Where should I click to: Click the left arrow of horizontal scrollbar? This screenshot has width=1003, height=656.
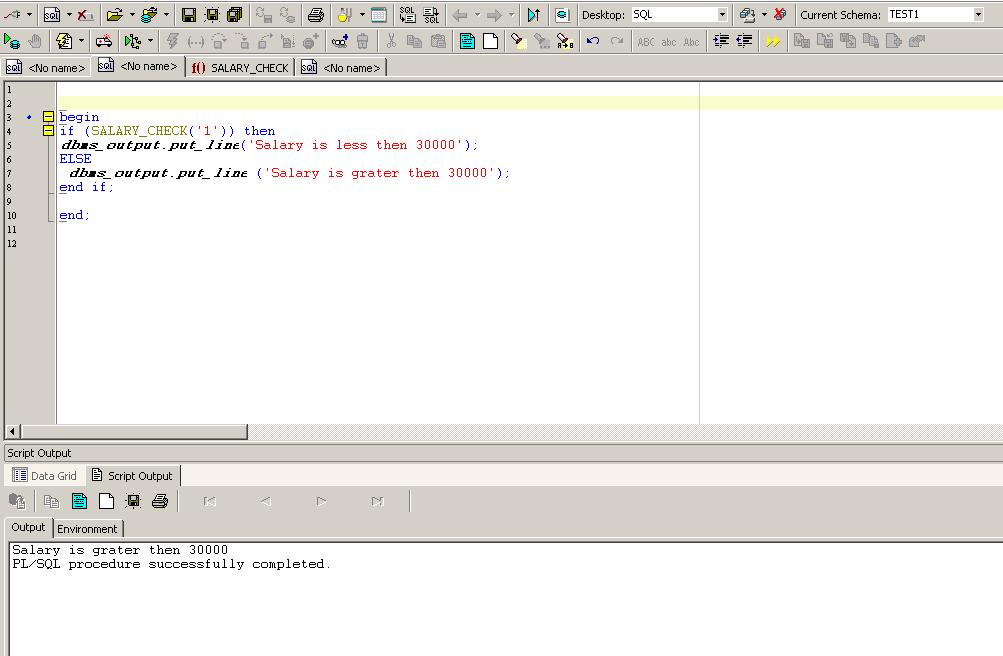(12, 431)
